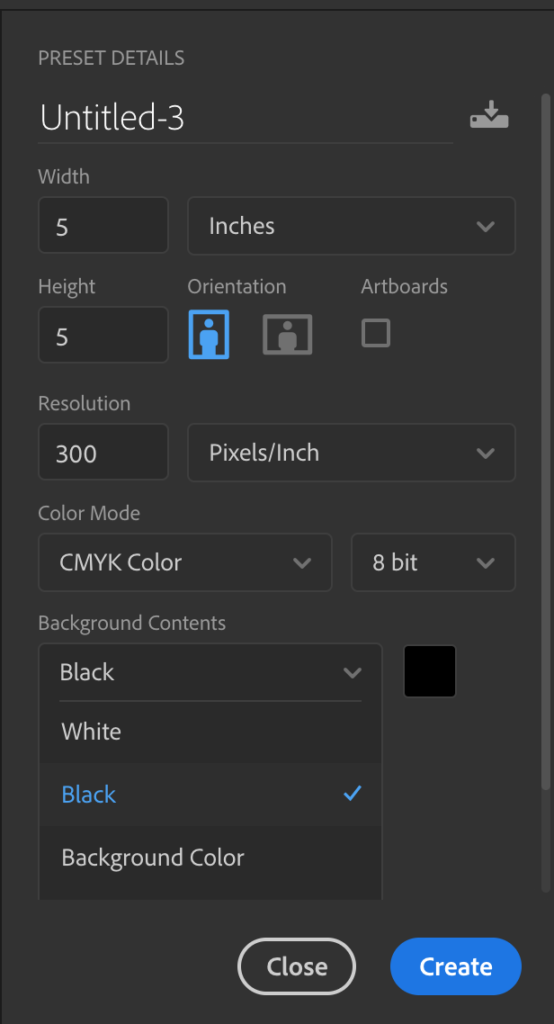Viewport: 554px width, 1024px height.
Task: Click the Close button
Action: pyautogui.click(x=297, y=967)
